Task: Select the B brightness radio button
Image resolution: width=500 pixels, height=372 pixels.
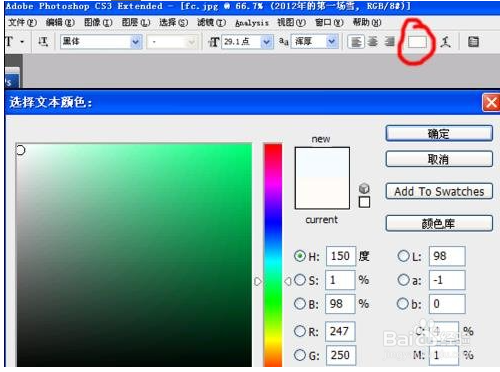Action: click(x=300, y=304)
